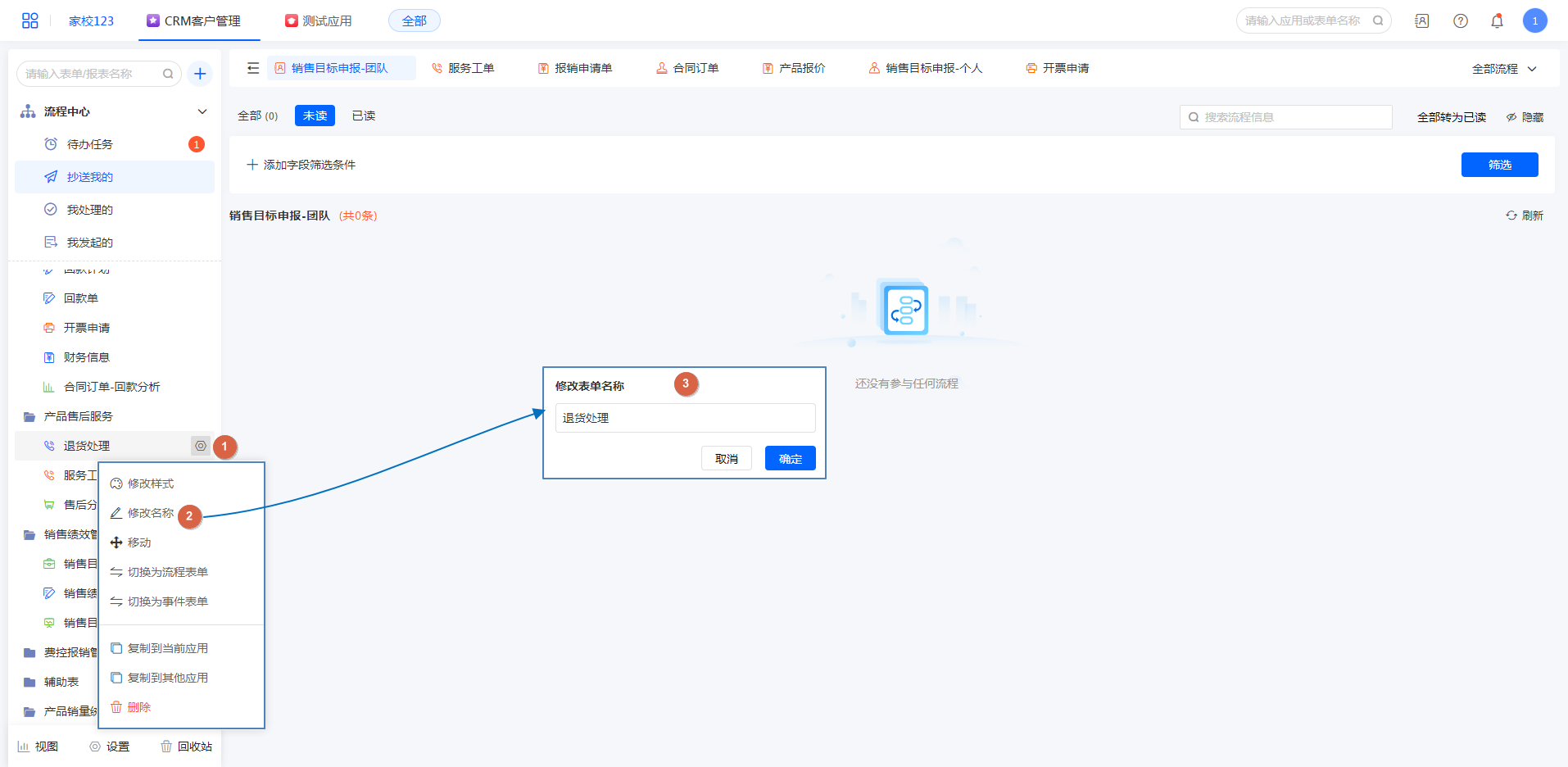Open the contacts address book icon
This screenshot has width=1568, height=767.
(1422, 21)
